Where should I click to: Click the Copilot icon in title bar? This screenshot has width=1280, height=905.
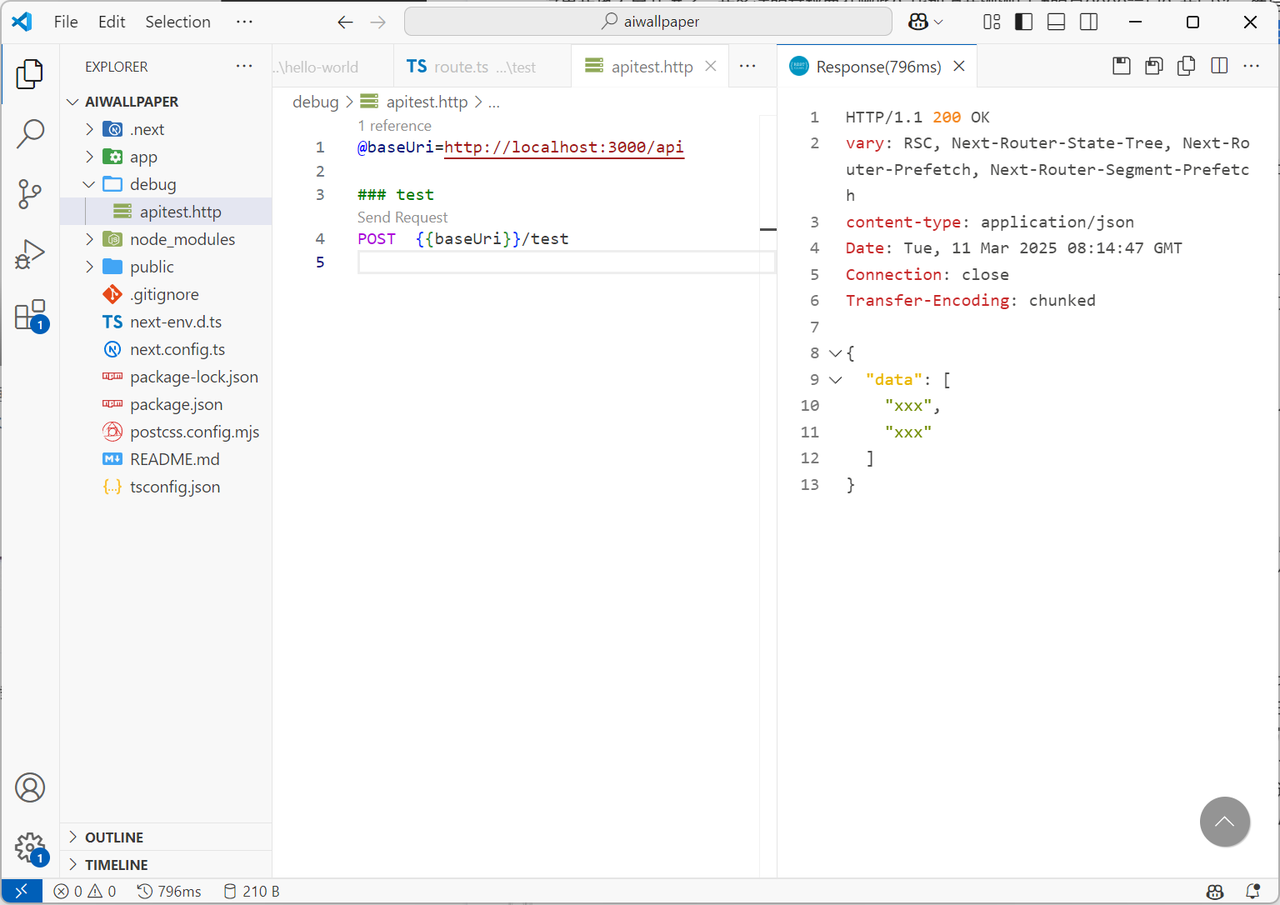(918, 22)
